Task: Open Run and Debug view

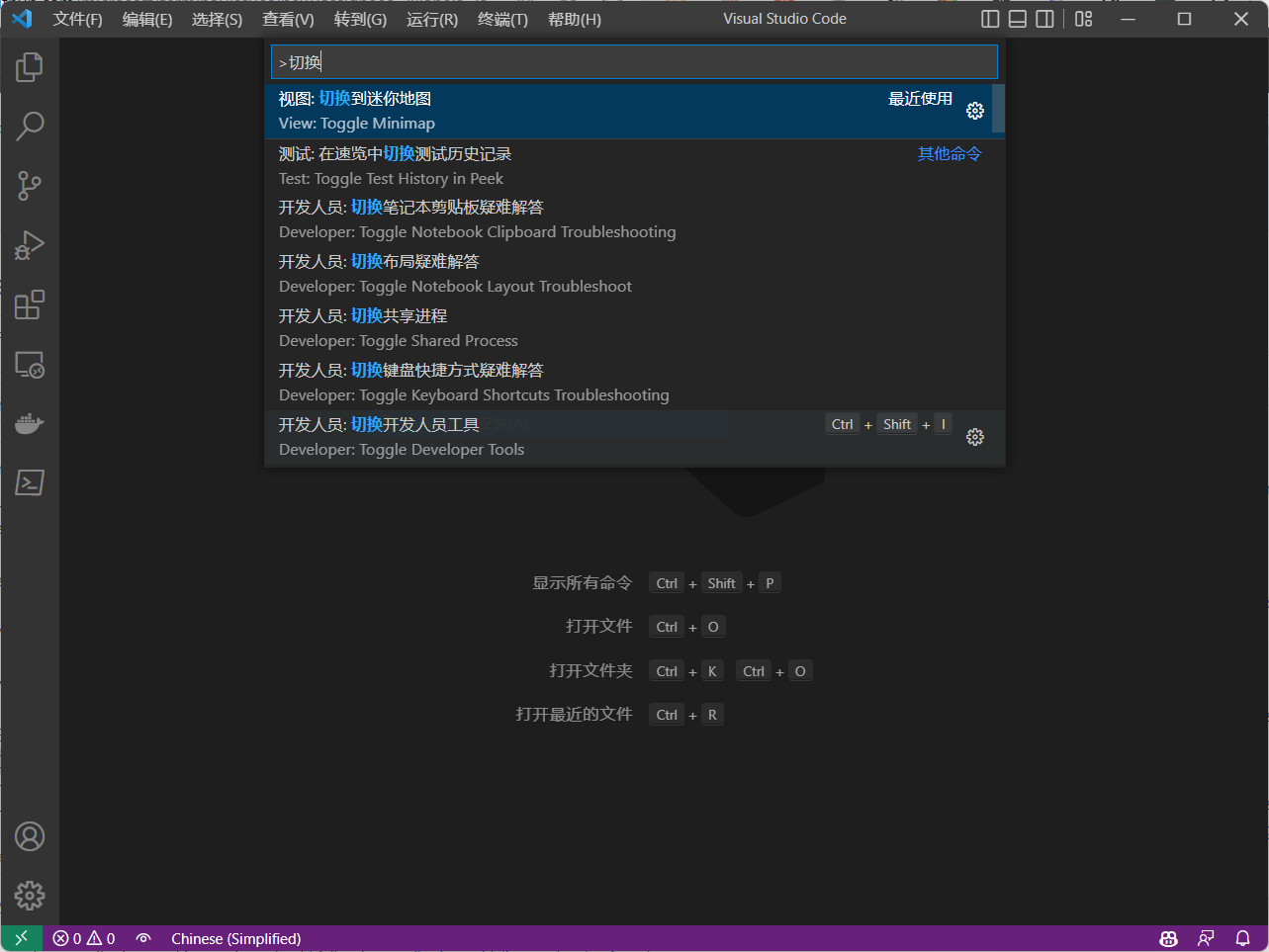Action: (x=30, y=245)
